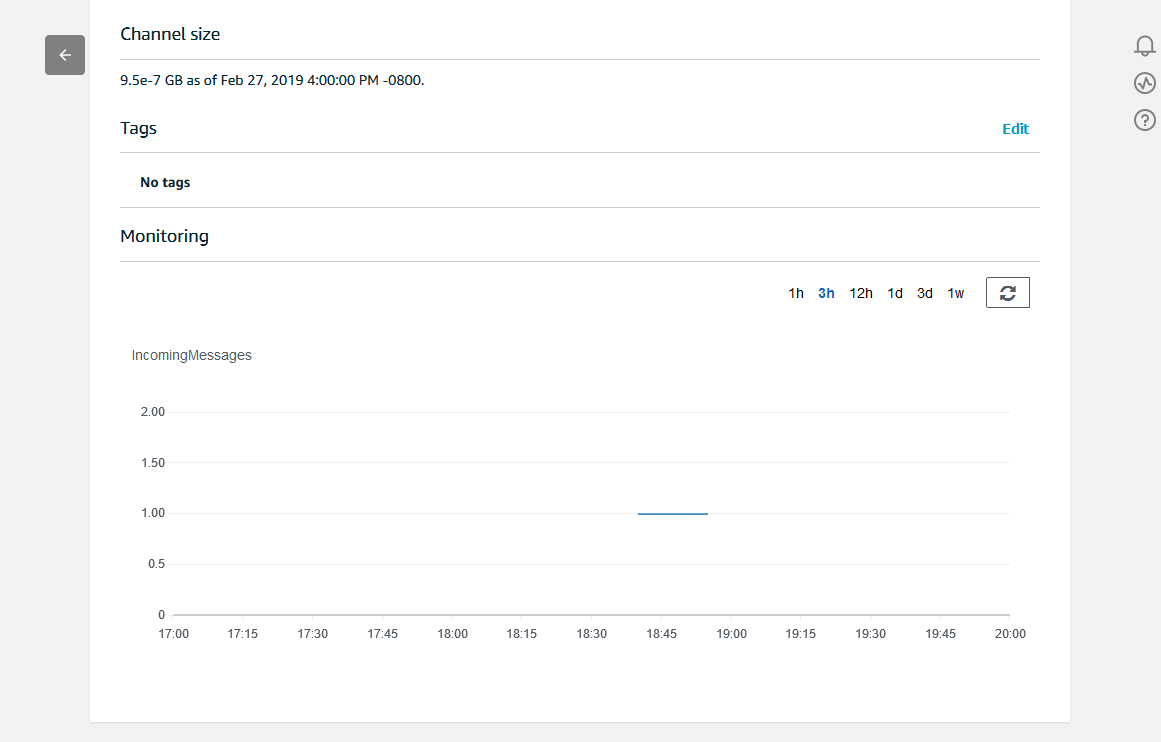This screenshot has width=1161, height=742.
Task: Click the Channel size heading
Action: (170, 34)
